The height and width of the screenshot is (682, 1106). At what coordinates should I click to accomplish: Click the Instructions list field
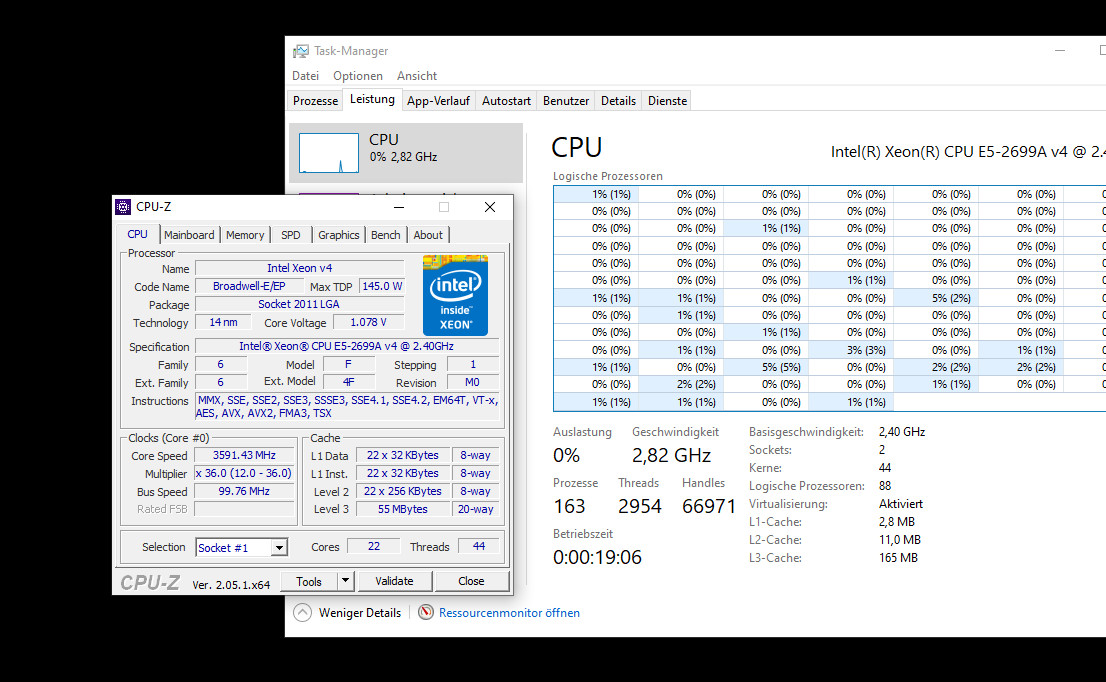click(347, 407)
